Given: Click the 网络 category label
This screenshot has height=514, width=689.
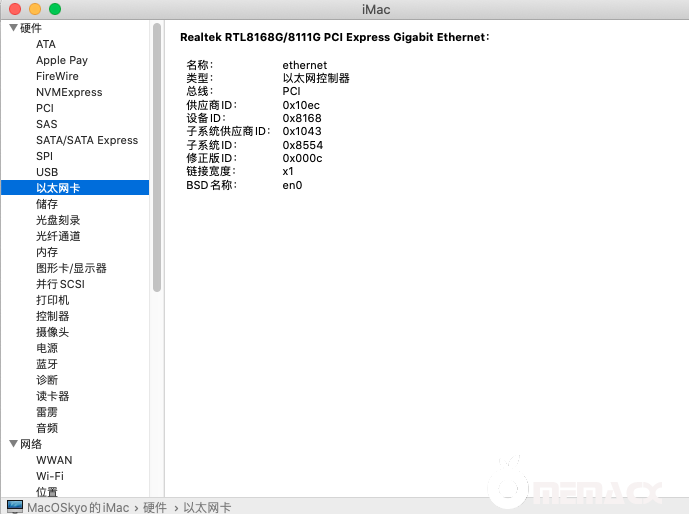Looking at the screenshot, I should 31,444.
